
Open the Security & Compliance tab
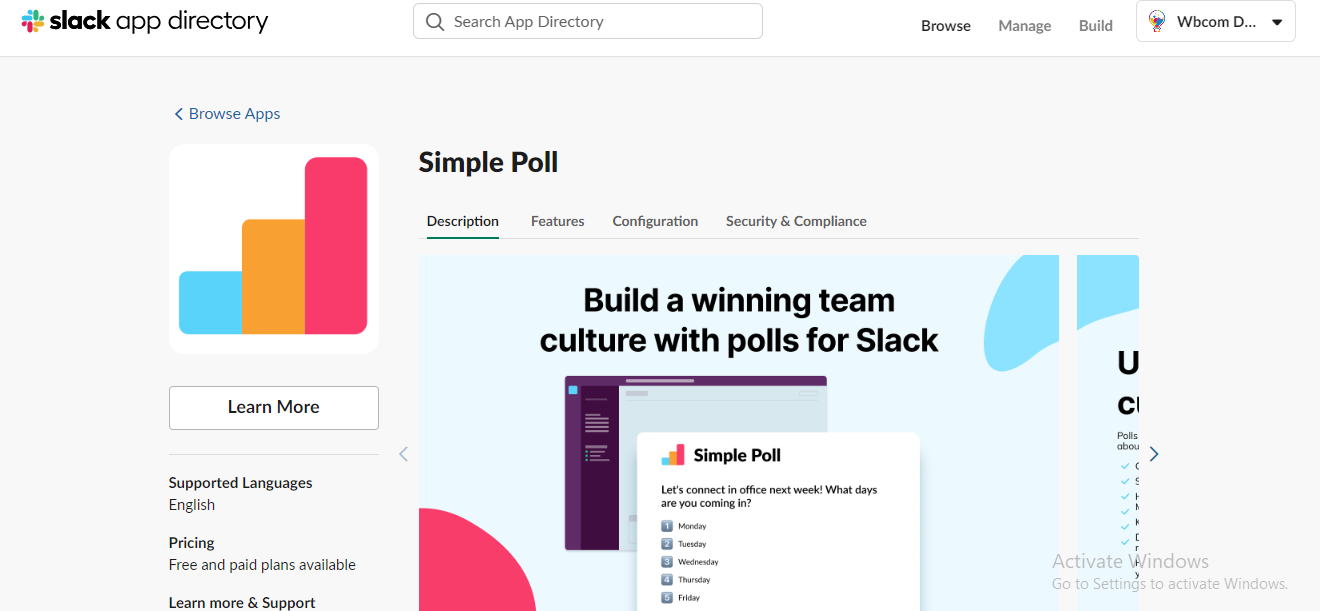click(796, 221)
